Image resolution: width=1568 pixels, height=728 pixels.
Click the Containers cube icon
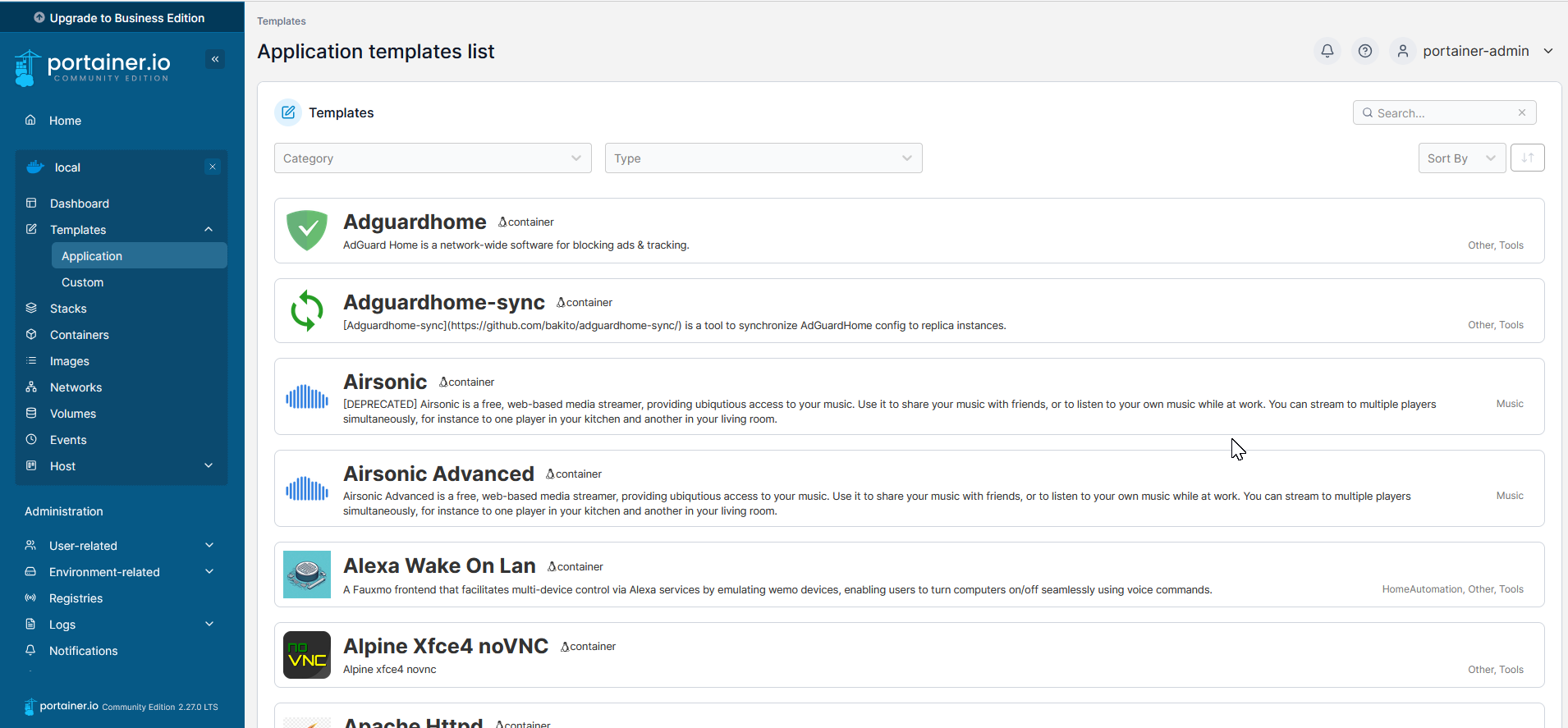click(31, 334)
